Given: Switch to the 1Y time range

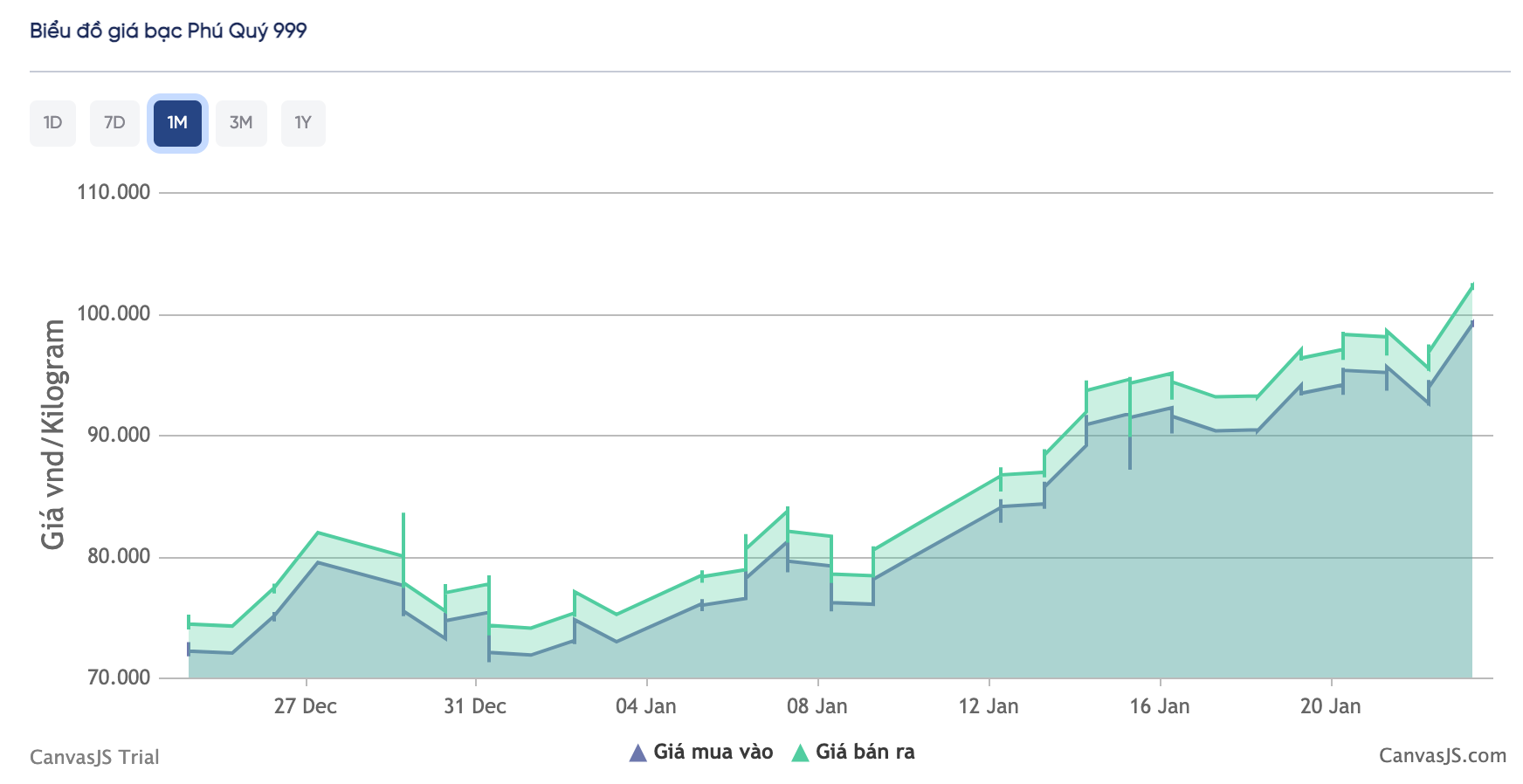Looking at the screenshot, I should (303, 123).
